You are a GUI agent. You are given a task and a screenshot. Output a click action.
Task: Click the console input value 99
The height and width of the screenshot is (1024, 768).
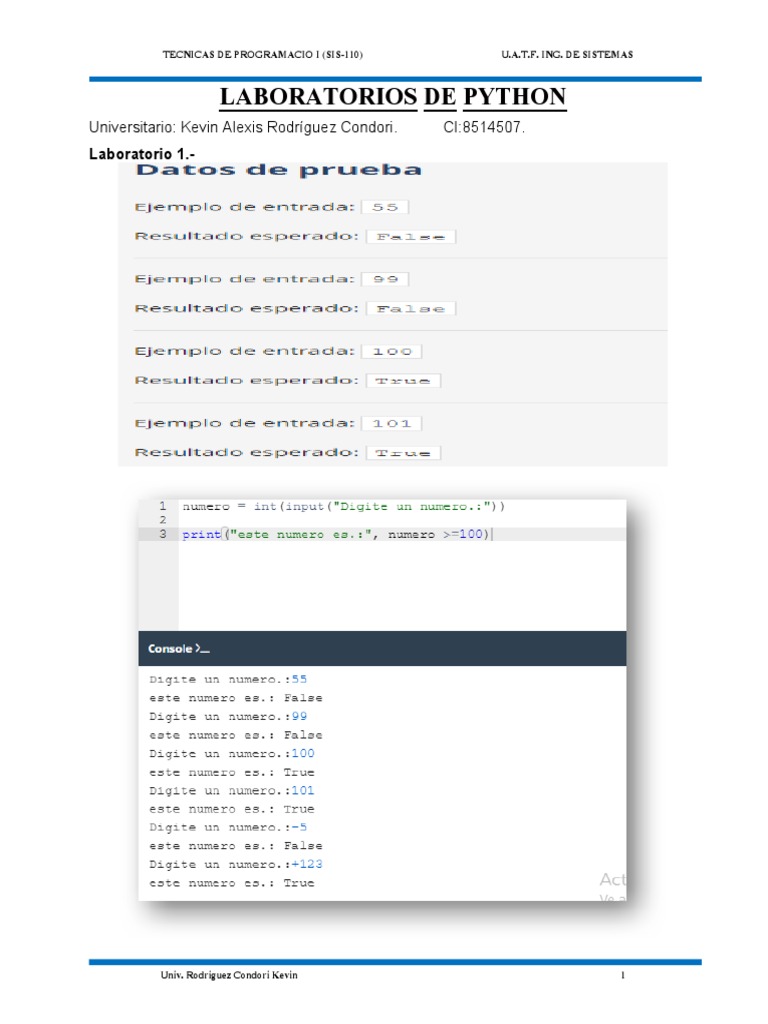[x=299, y=716]
